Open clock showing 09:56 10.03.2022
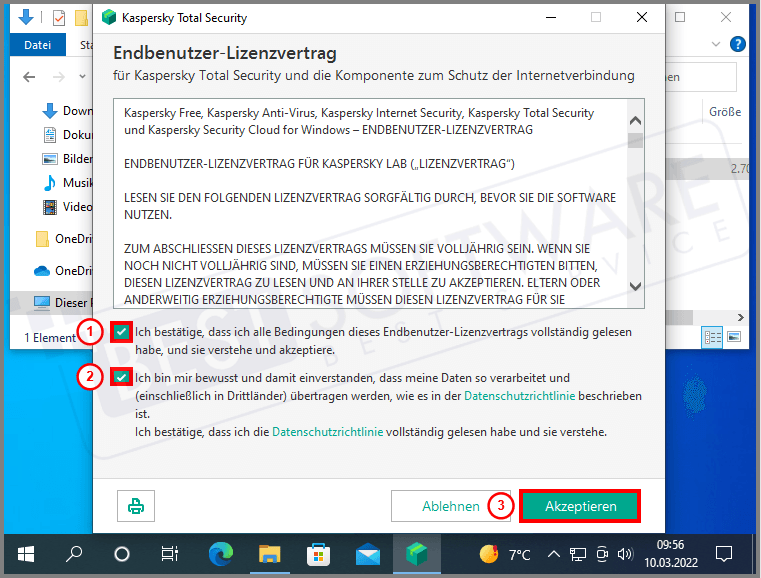761x578 pixels. [x=671, y=554]
